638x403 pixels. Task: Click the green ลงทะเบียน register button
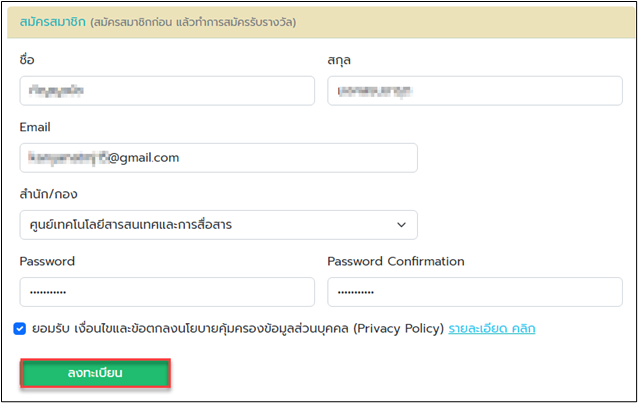pos(95,373)
